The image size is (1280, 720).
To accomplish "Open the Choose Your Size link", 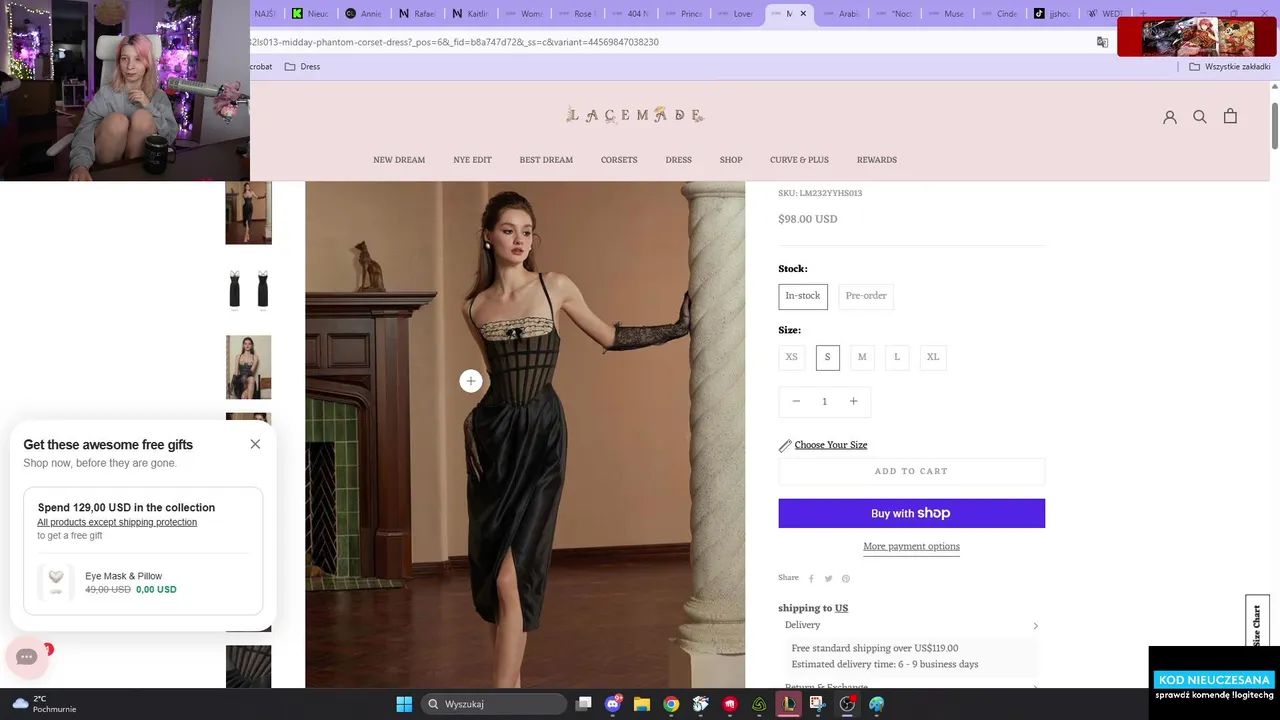I will coord(830,445).
